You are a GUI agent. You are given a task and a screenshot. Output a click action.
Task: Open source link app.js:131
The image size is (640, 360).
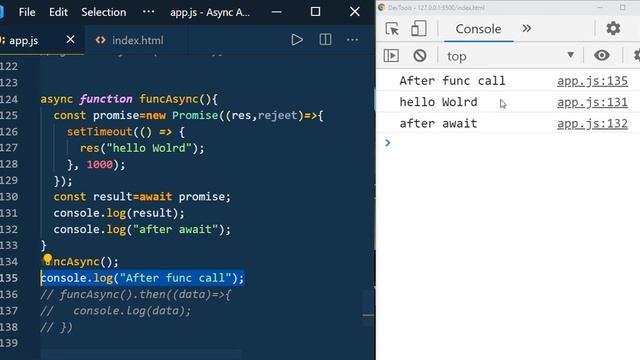pyautogui.click(x=592, y=102)
